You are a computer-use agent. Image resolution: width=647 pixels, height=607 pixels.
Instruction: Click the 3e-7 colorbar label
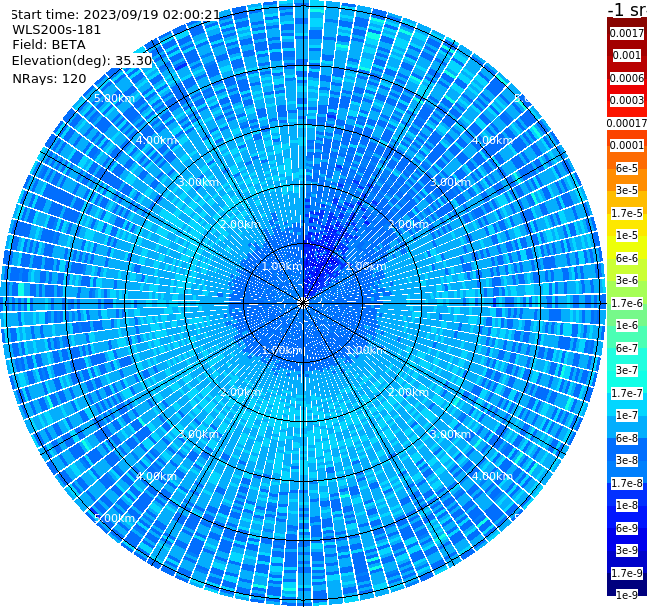pos(627,370)
